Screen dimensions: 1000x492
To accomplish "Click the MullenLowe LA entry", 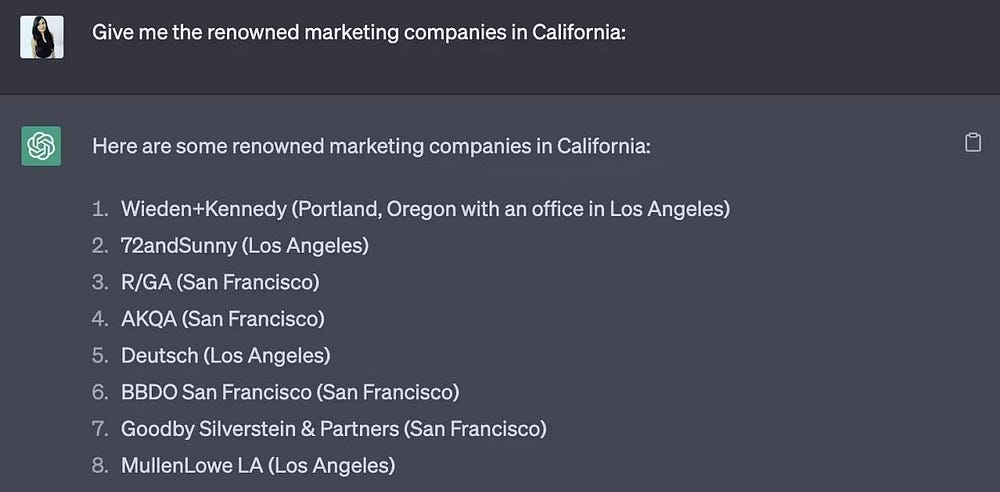I will pyautogui.click(x=258, y=465).
